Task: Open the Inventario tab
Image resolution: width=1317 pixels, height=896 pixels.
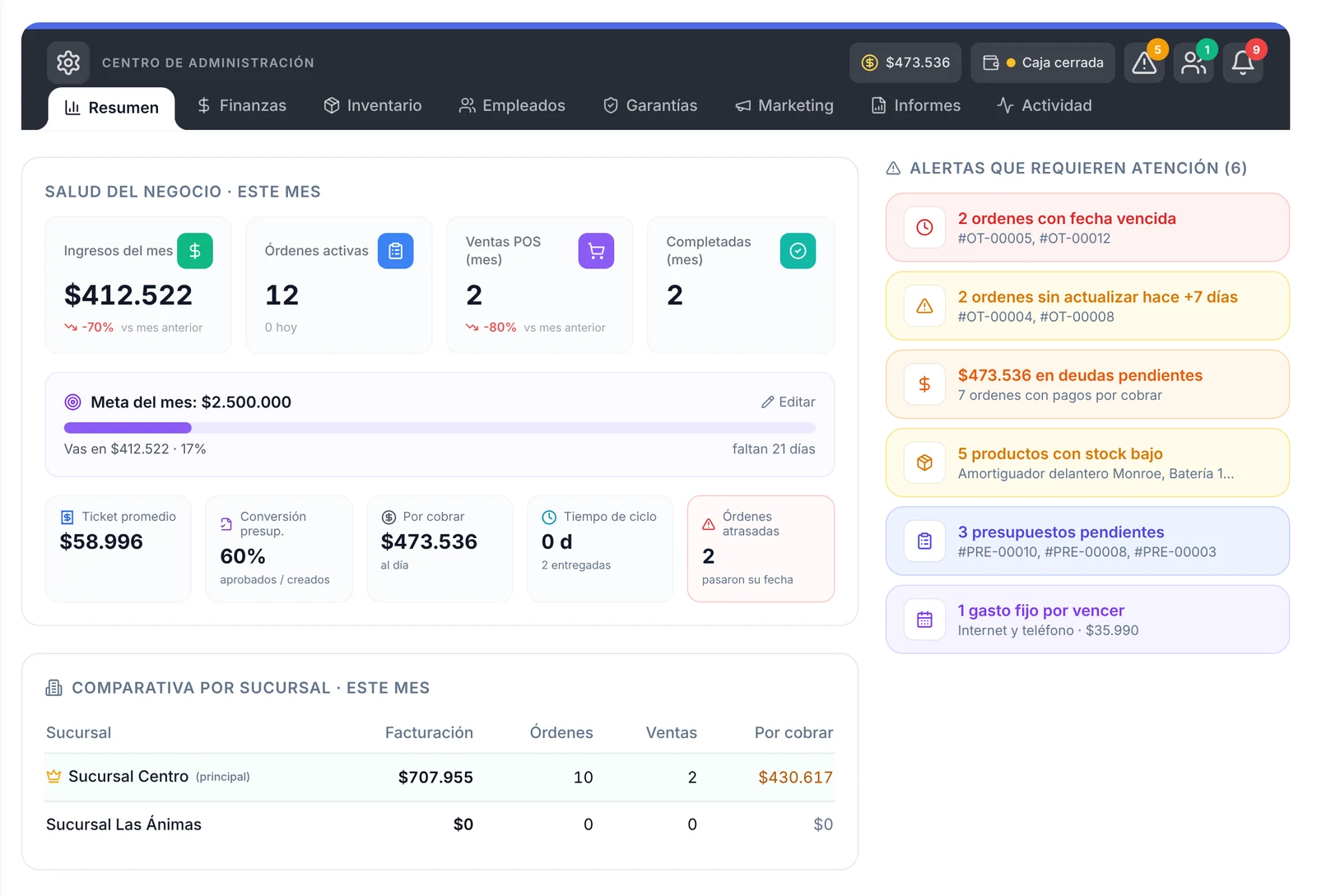Action: 373,105
